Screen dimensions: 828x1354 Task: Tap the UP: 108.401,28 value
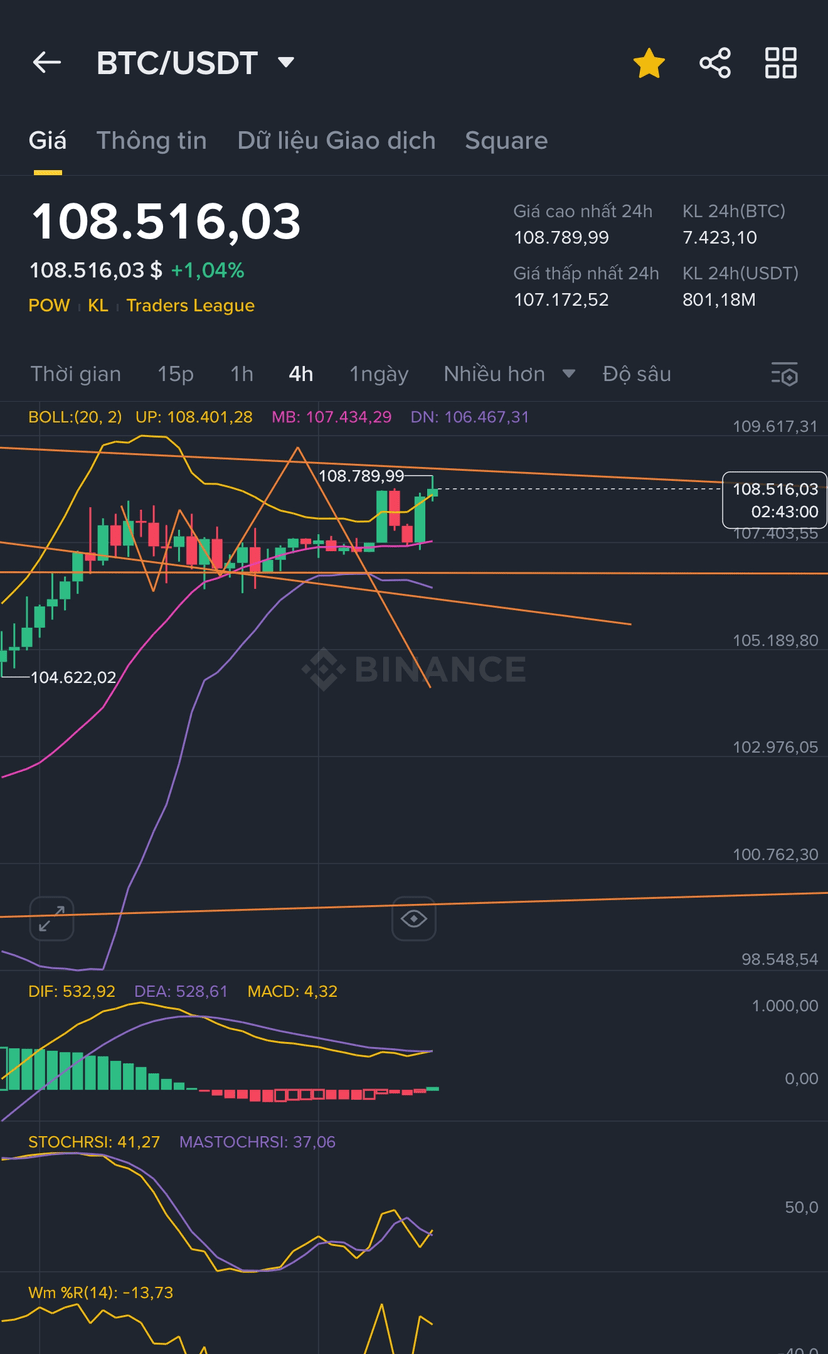pyautogui.click(x=194, y=417)
